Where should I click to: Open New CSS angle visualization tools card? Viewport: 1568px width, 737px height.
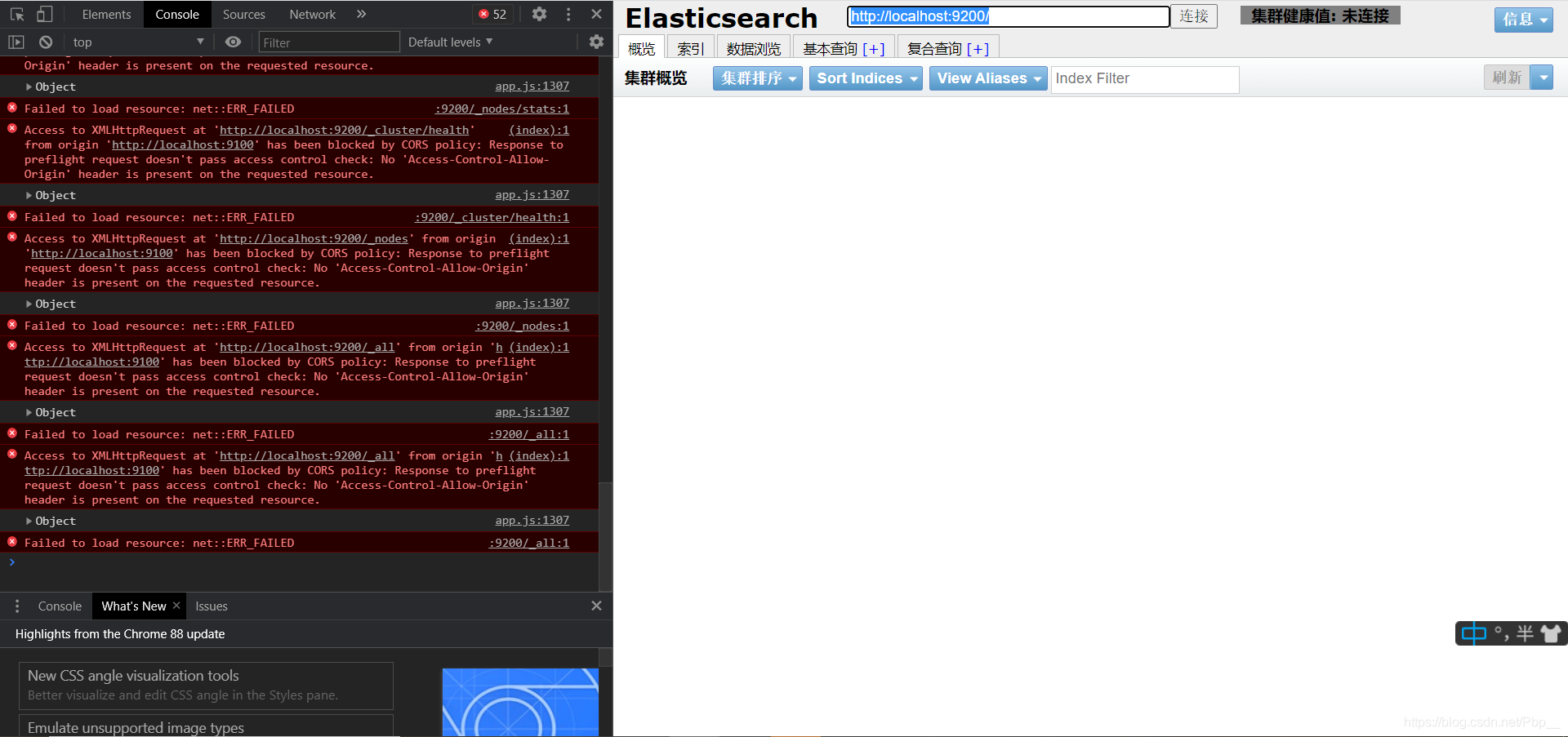206,685
